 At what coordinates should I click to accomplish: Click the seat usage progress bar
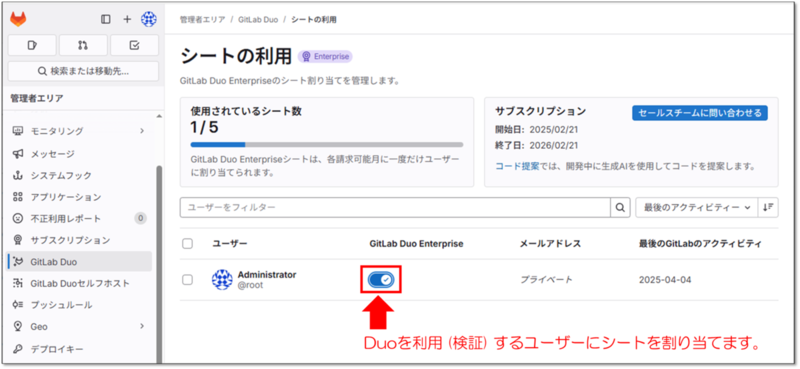coord(327,144)
